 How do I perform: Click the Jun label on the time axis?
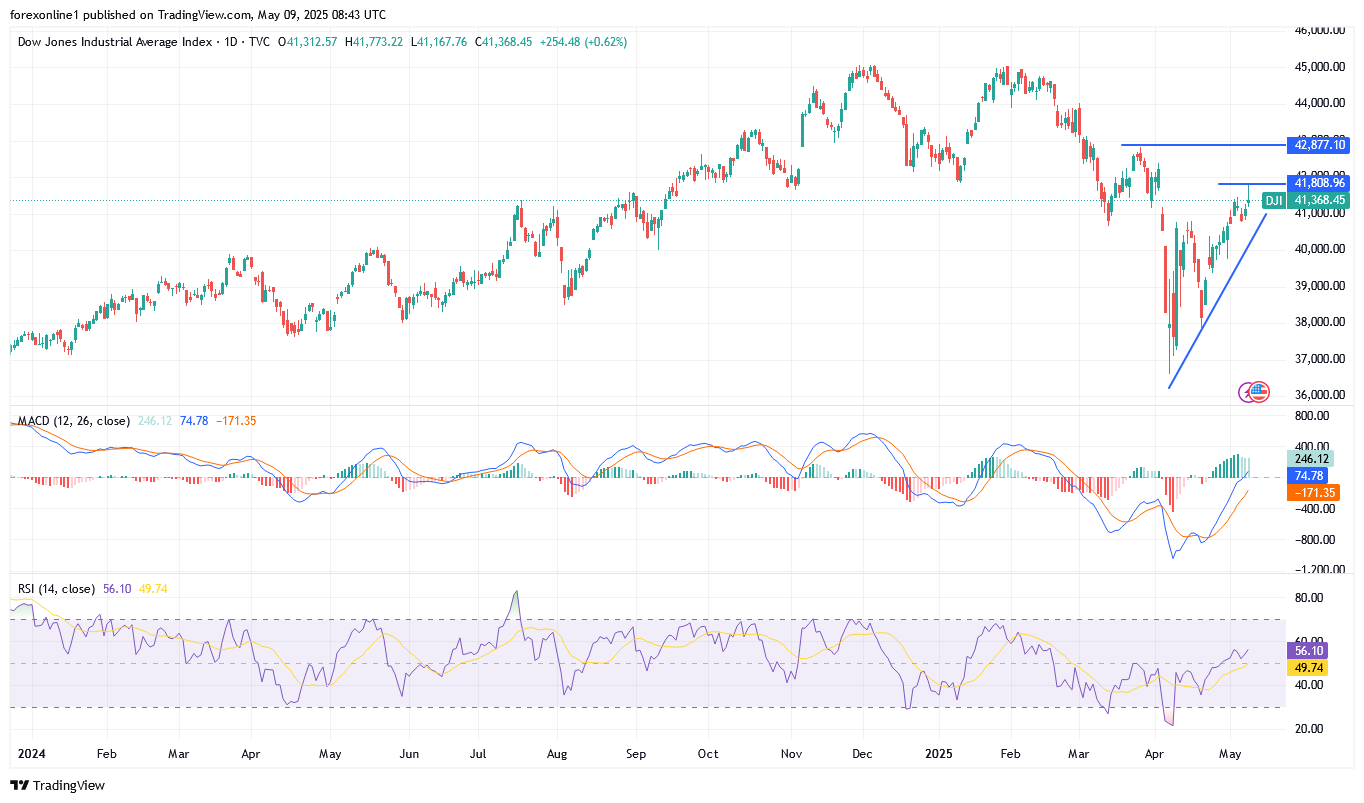[x=407, y=753]
